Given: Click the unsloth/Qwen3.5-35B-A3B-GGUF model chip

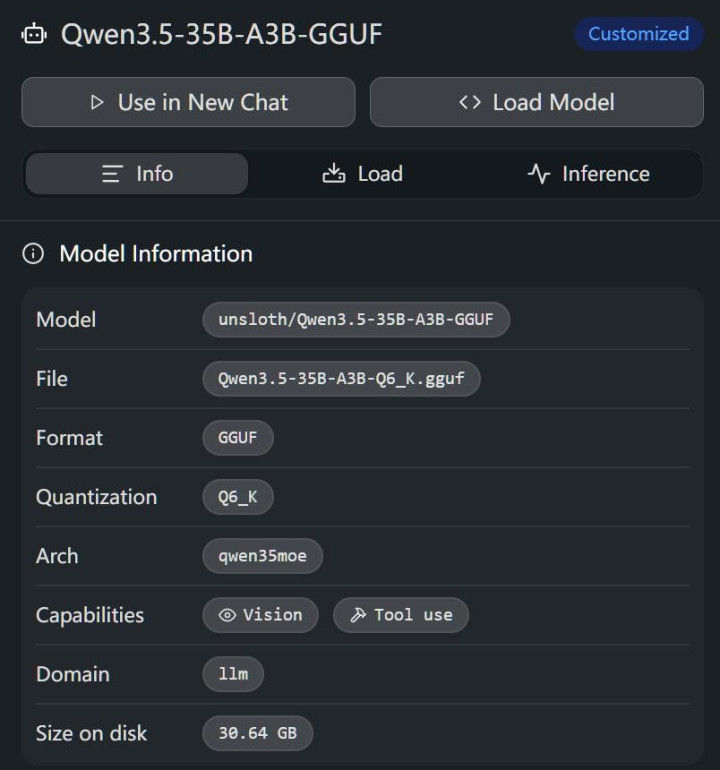Looking at the screenshot, I should (x=356, y=320).
